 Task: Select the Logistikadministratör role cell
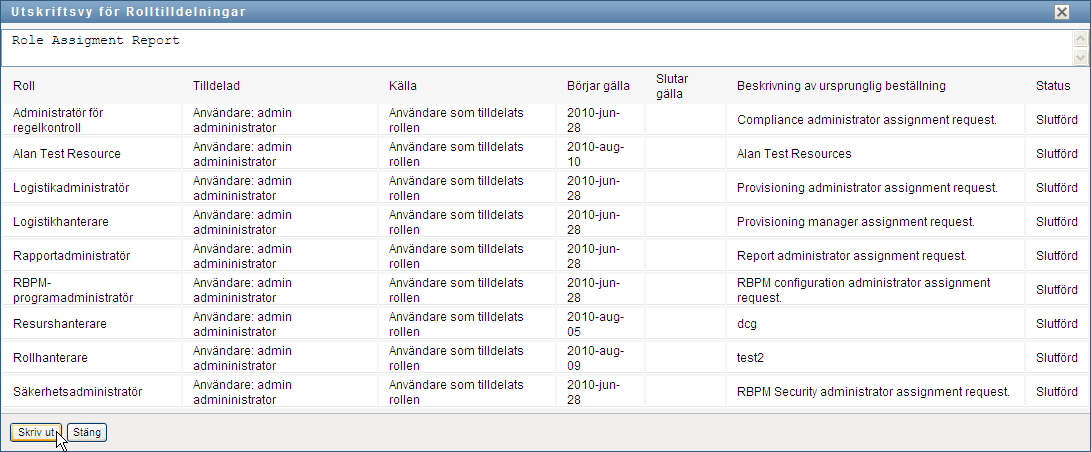pos(91,188)
